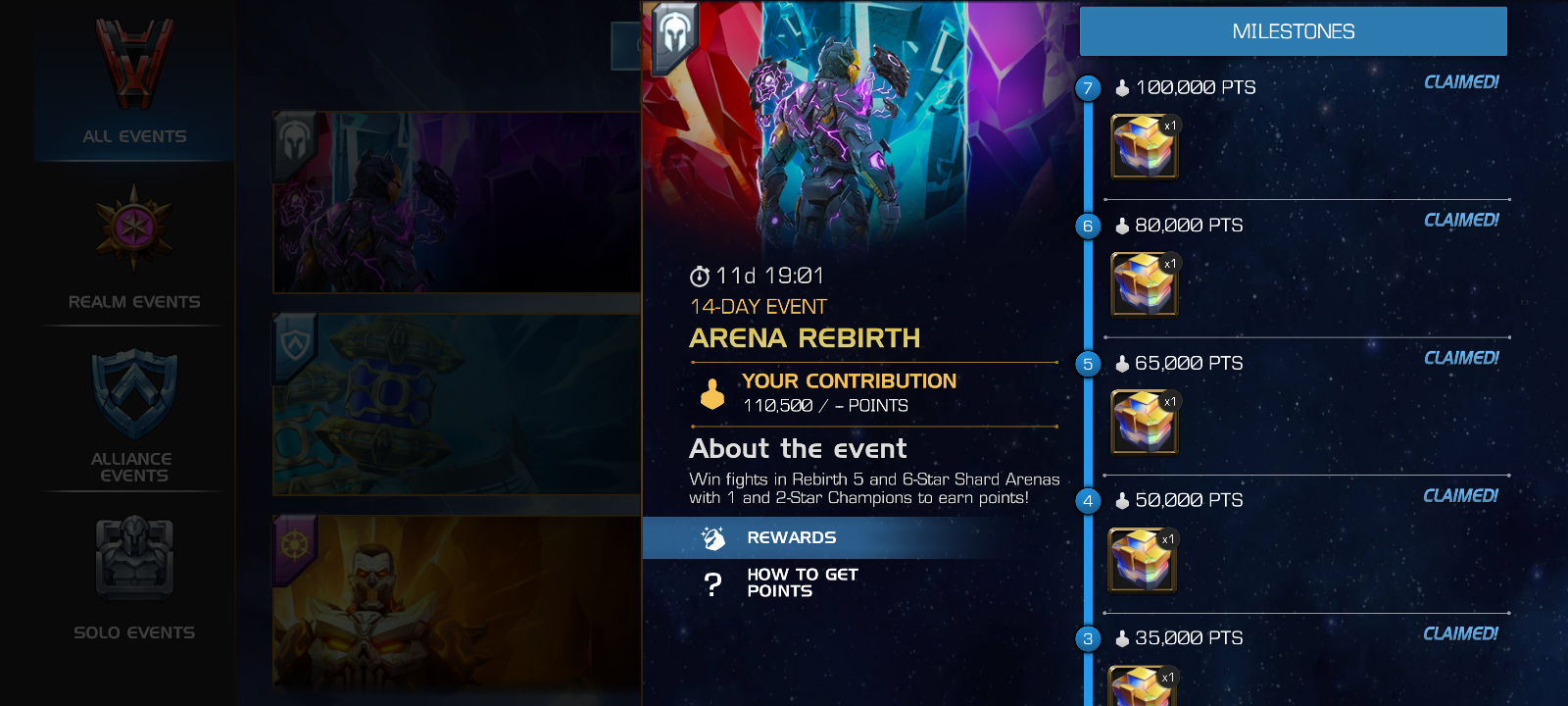Open the alliance event card with golden emblem
Screen dimensions: 1568x706
457,403
